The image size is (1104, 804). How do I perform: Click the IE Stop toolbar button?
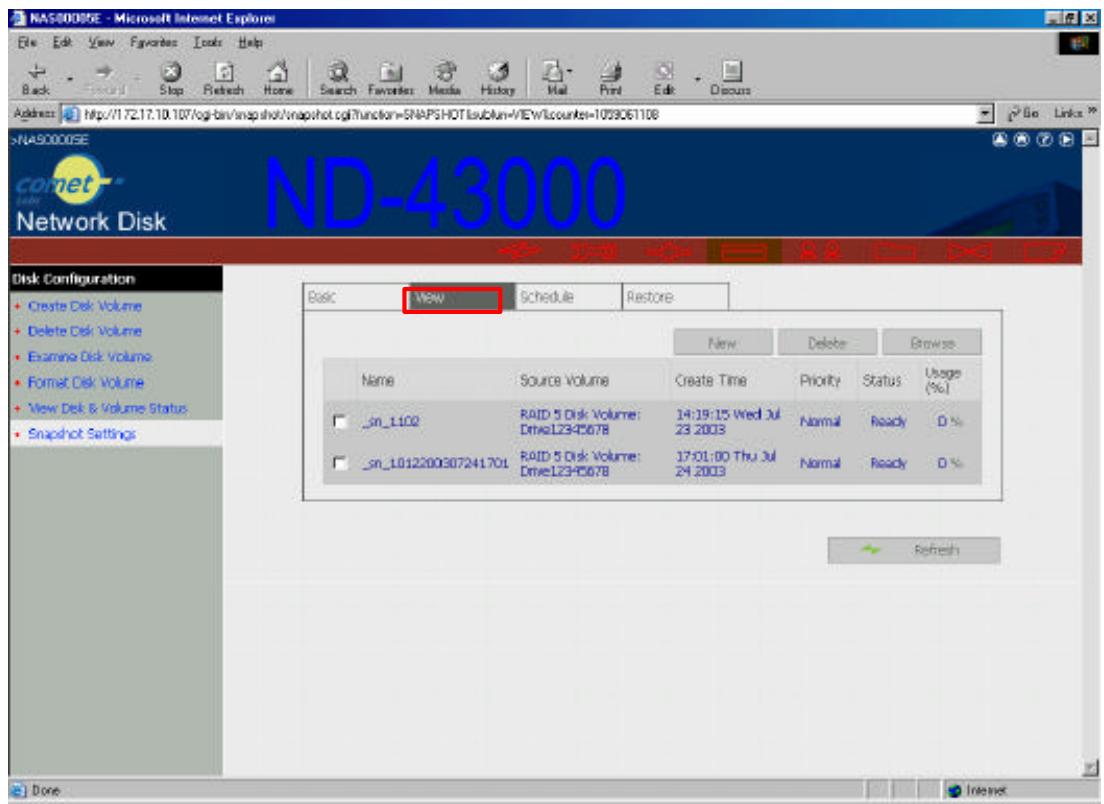pyautogui.click(x=171, y=79)
